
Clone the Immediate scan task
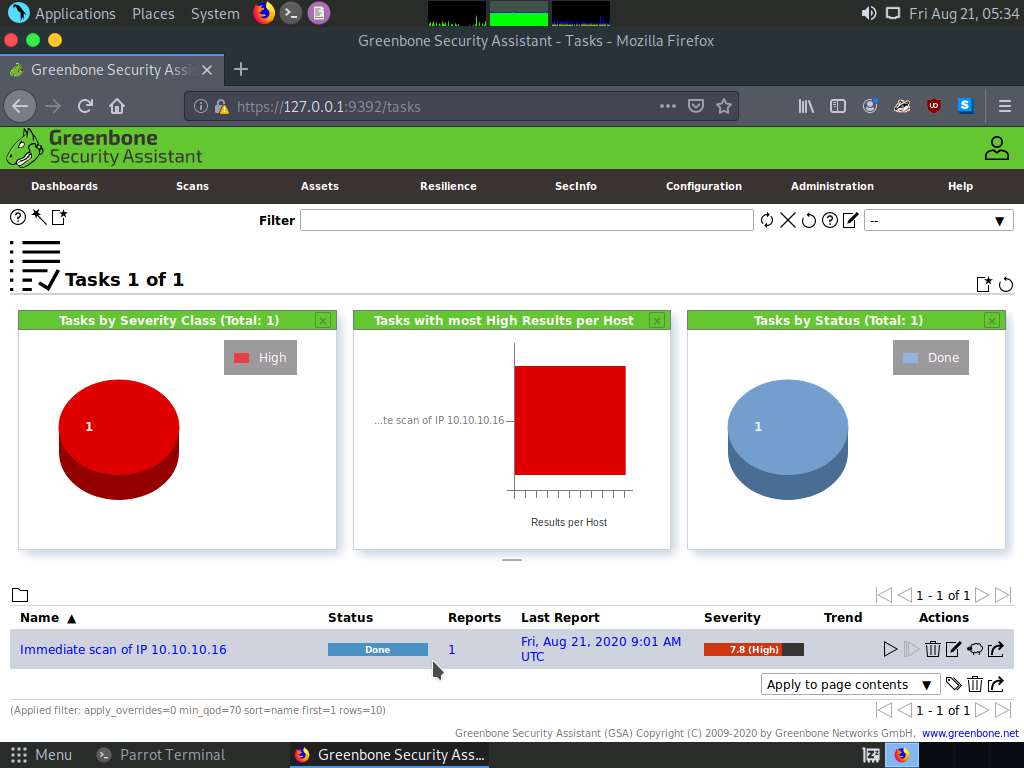(974, 649)
